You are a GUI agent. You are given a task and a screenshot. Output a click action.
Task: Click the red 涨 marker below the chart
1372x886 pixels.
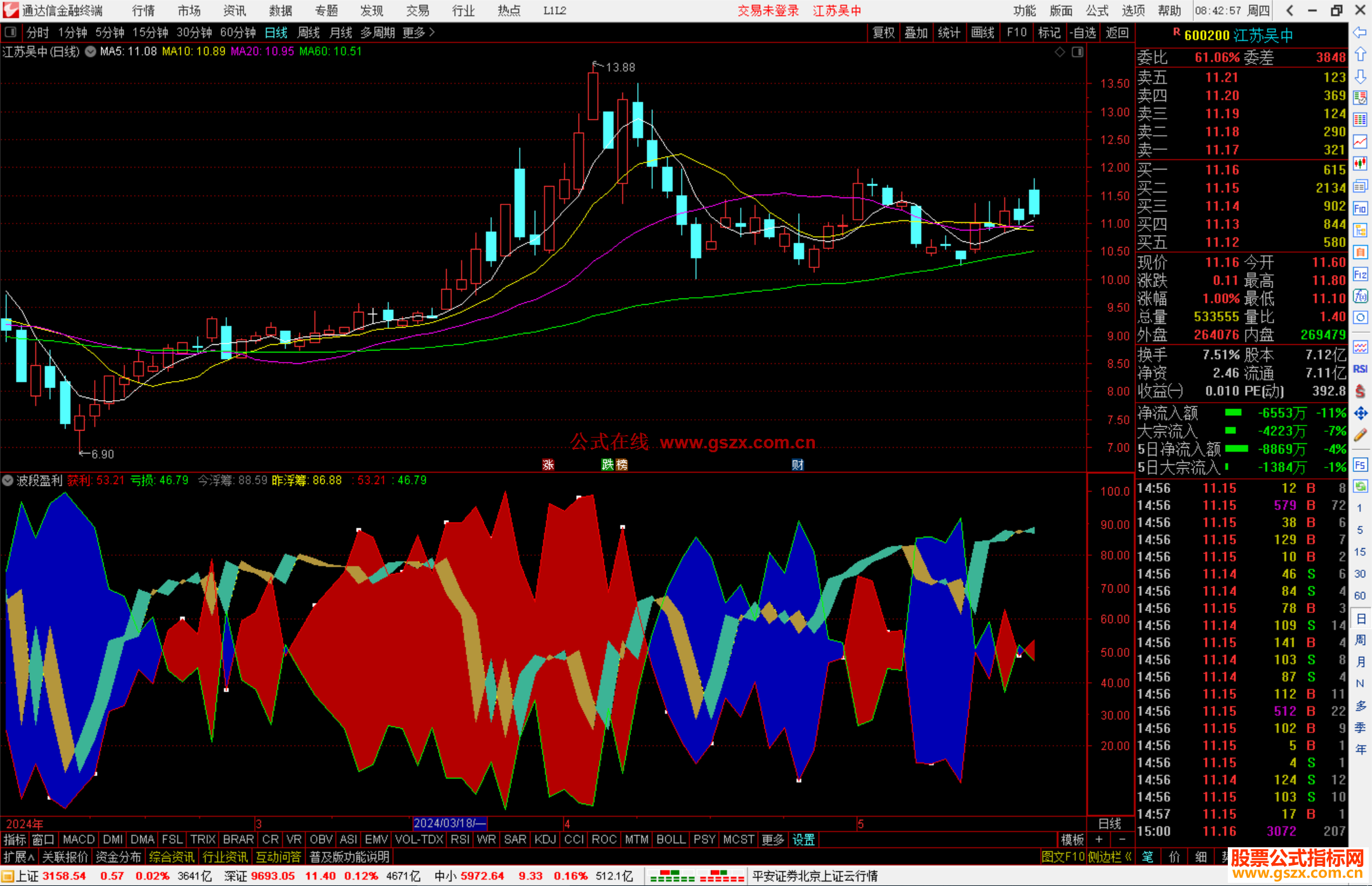tap(548, 465)
